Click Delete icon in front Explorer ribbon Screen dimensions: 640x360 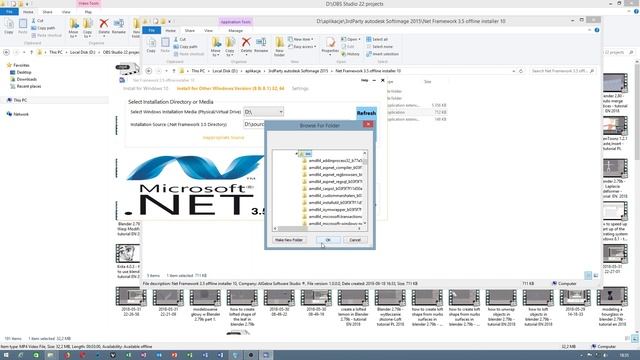click(x=246, y=46)
